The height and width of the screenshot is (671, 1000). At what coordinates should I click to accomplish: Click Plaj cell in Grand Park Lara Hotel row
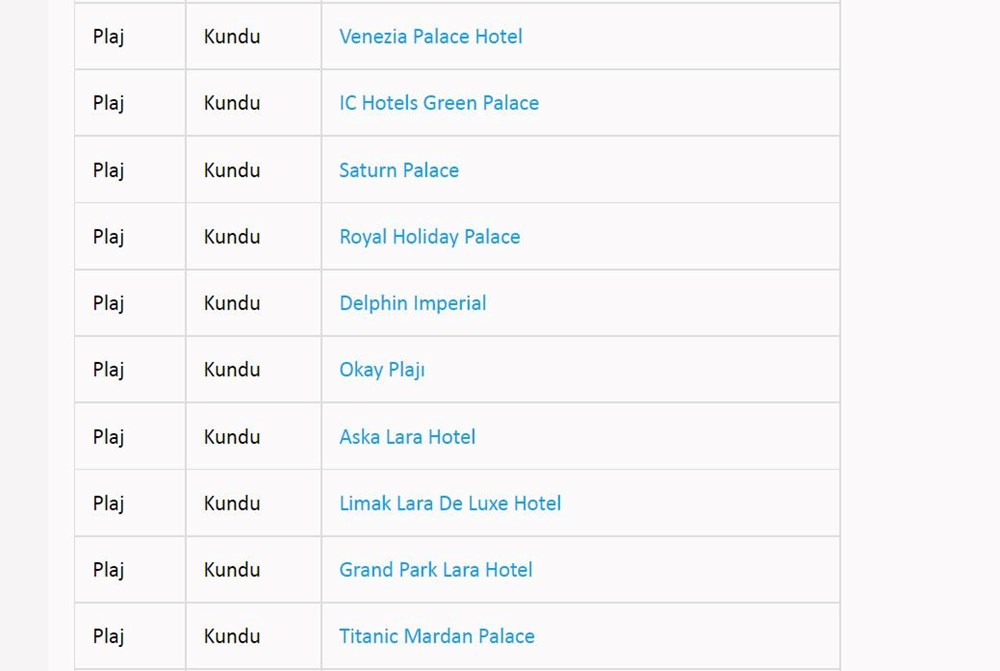[x=108, y=570]
